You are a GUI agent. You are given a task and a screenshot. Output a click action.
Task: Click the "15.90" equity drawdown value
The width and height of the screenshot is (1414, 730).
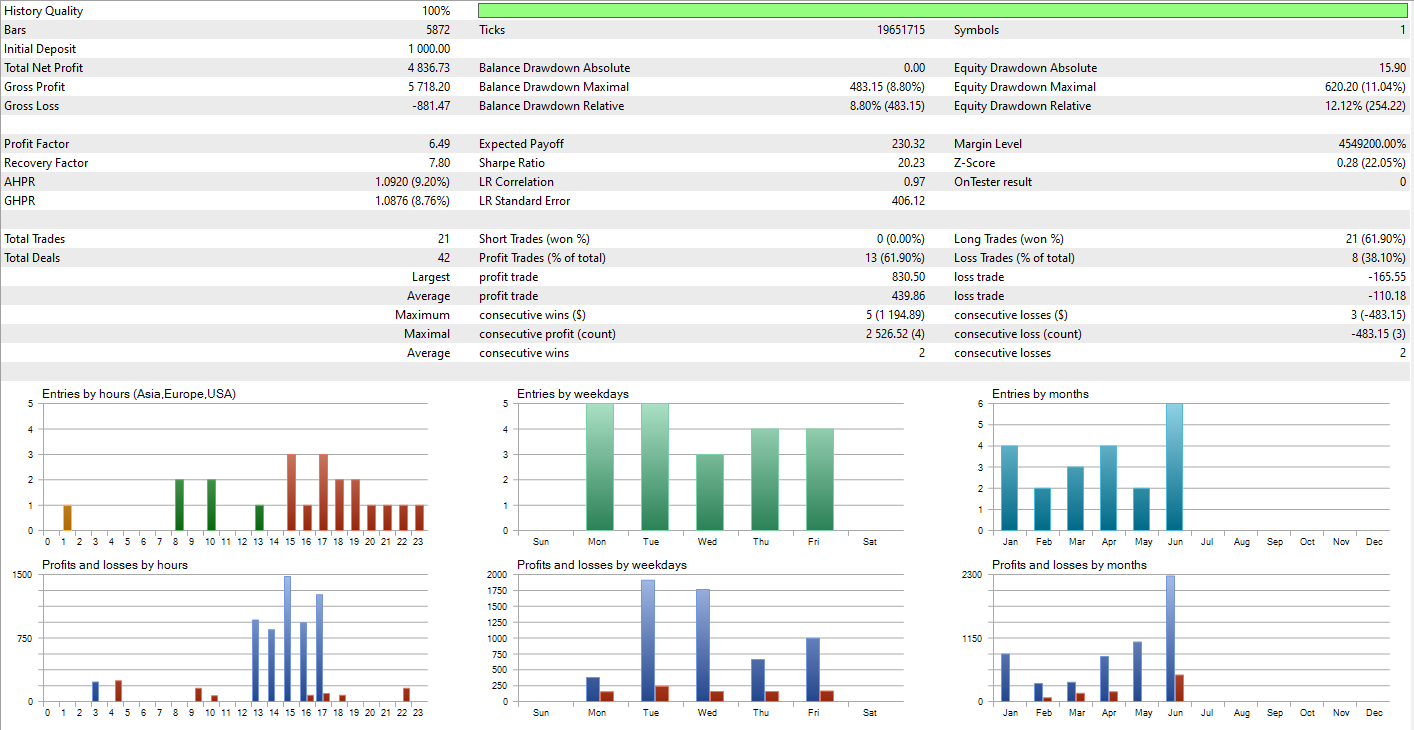tap(1392, 68)
